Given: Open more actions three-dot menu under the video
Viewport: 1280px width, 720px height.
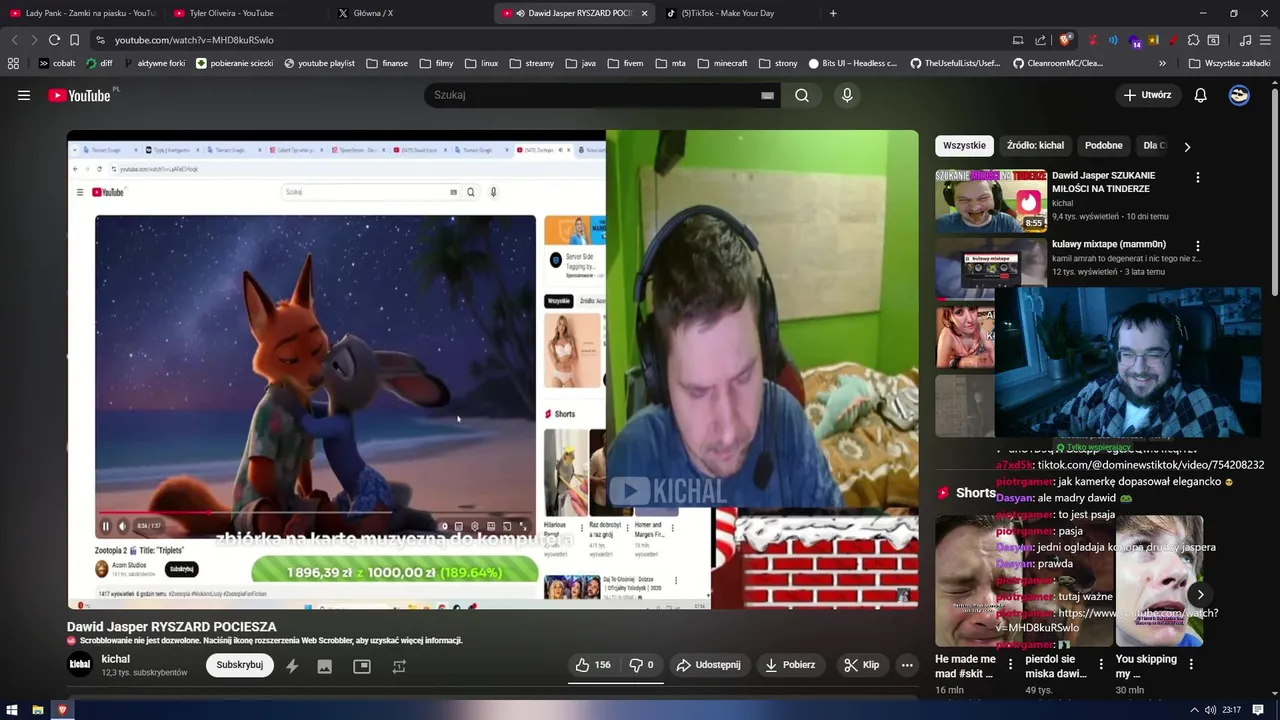Looking at the screenshot, I should 907,665.
